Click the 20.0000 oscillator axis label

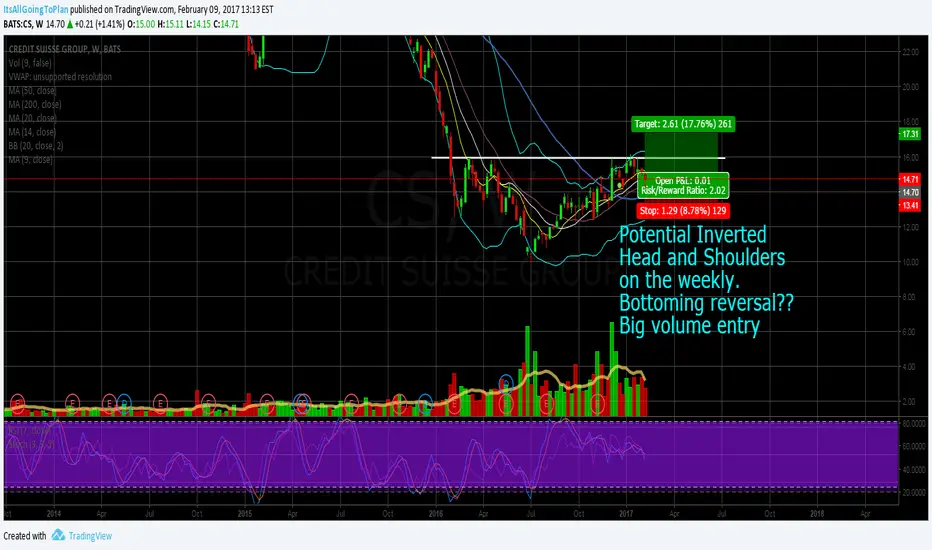pyautogui.click(x=914, y=492)
